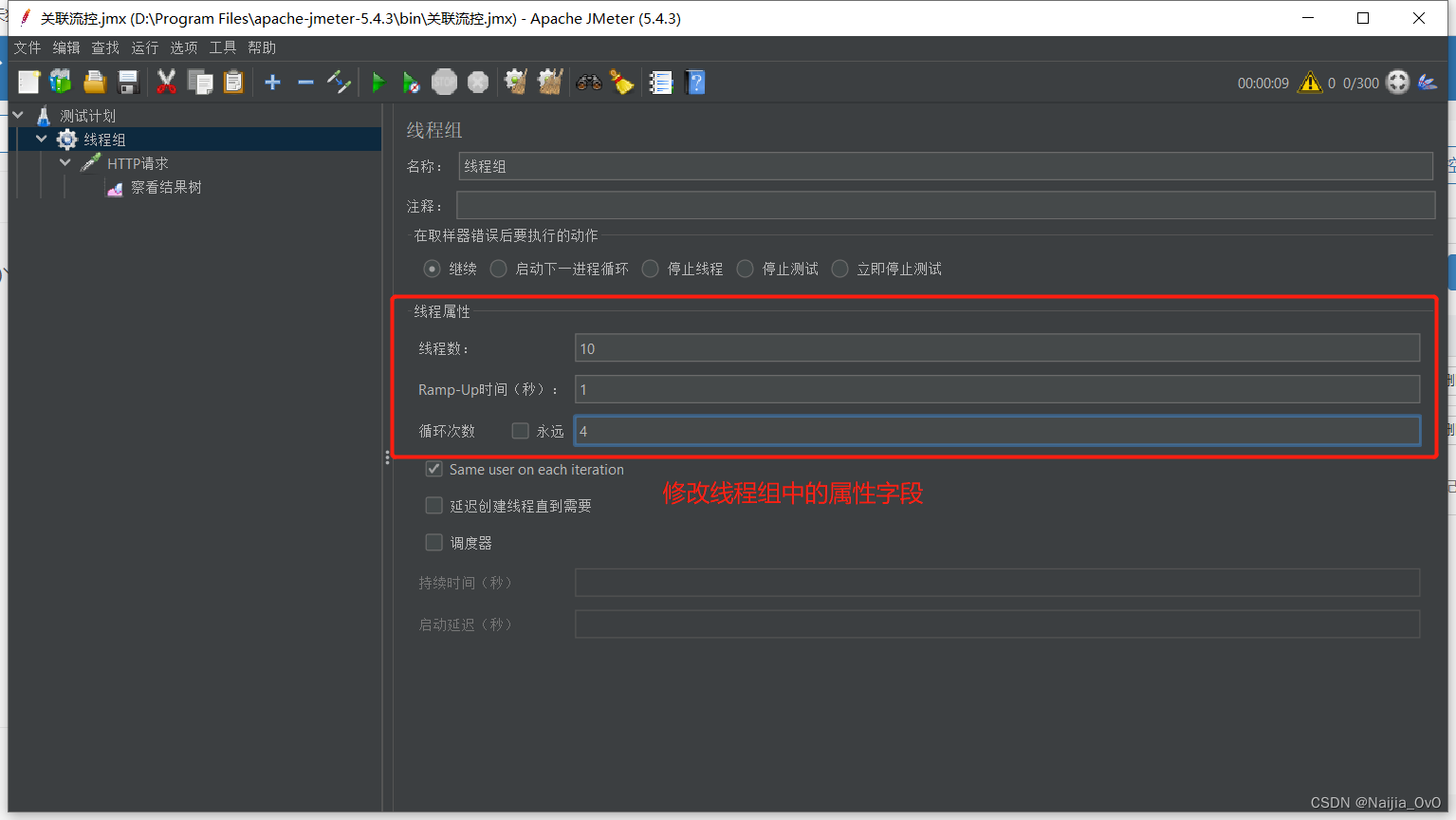The height and width of the screenshot is (820, 1456).
Task: Click the 线程数 field showing 10
Action: pyautogui.click(x=997, y=348)
